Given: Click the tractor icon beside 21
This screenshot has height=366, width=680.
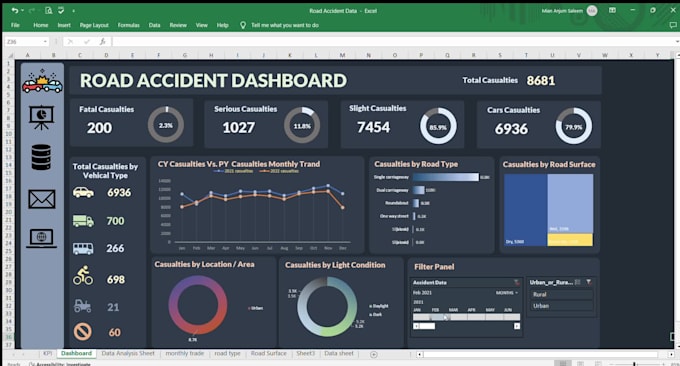Looking at the screenshot, I should [82, 306].
